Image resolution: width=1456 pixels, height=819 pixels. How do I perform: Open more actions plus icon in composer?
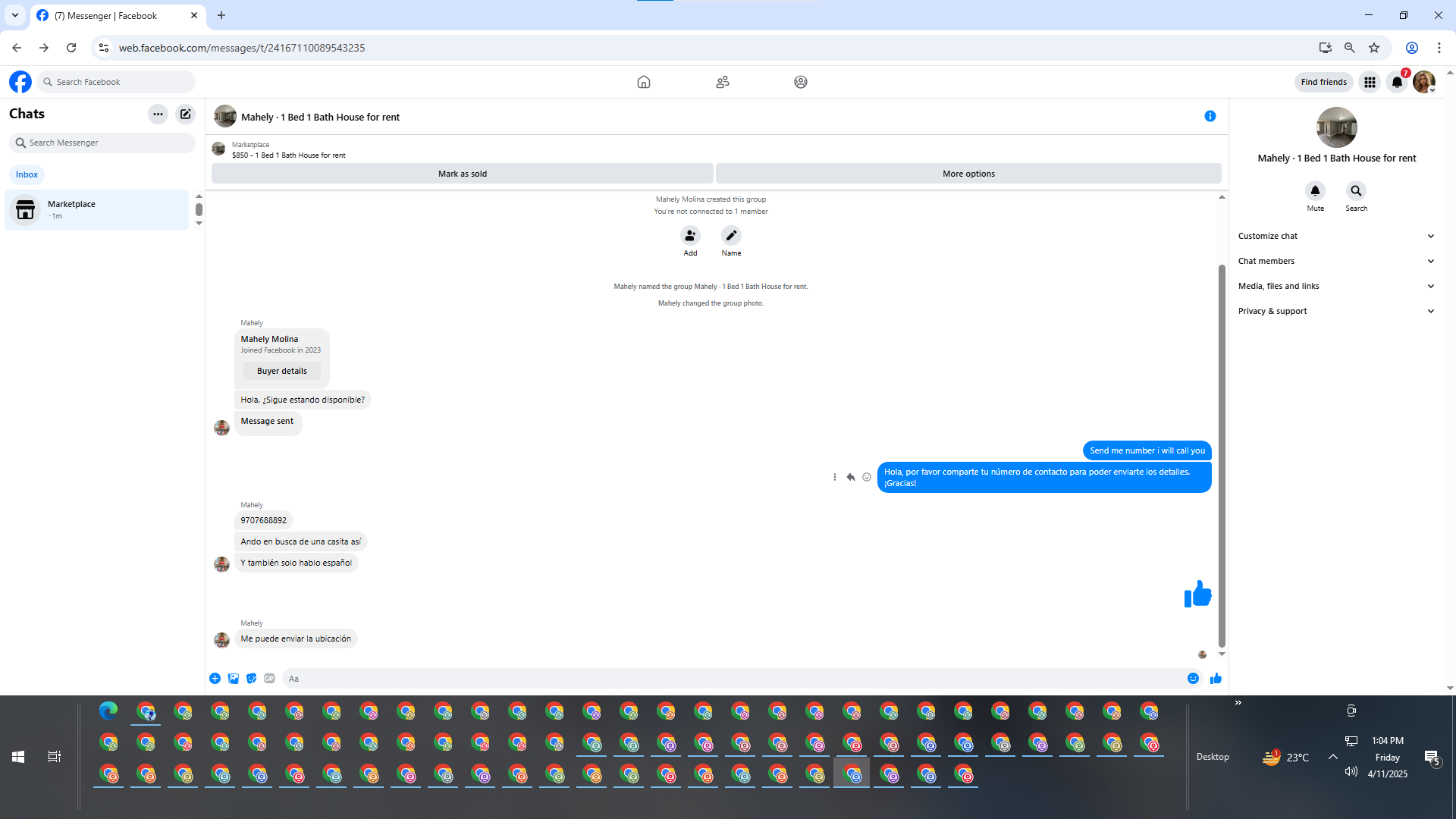click(215, 679)
